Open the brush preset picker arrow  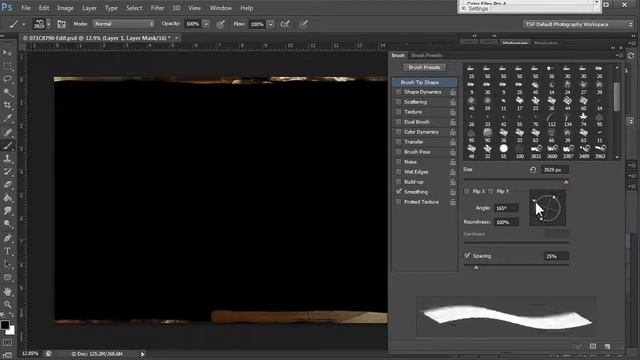[x=49, y=24]
